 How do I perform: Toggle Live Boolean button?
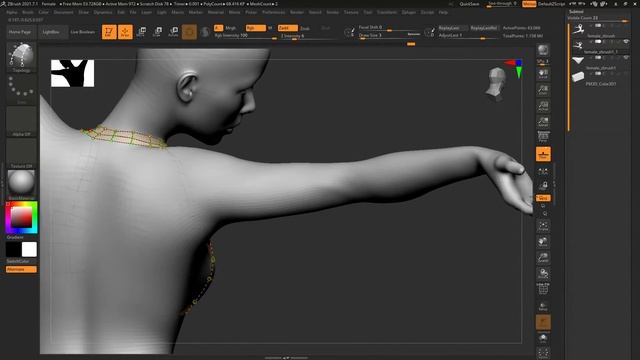(82, 32)
